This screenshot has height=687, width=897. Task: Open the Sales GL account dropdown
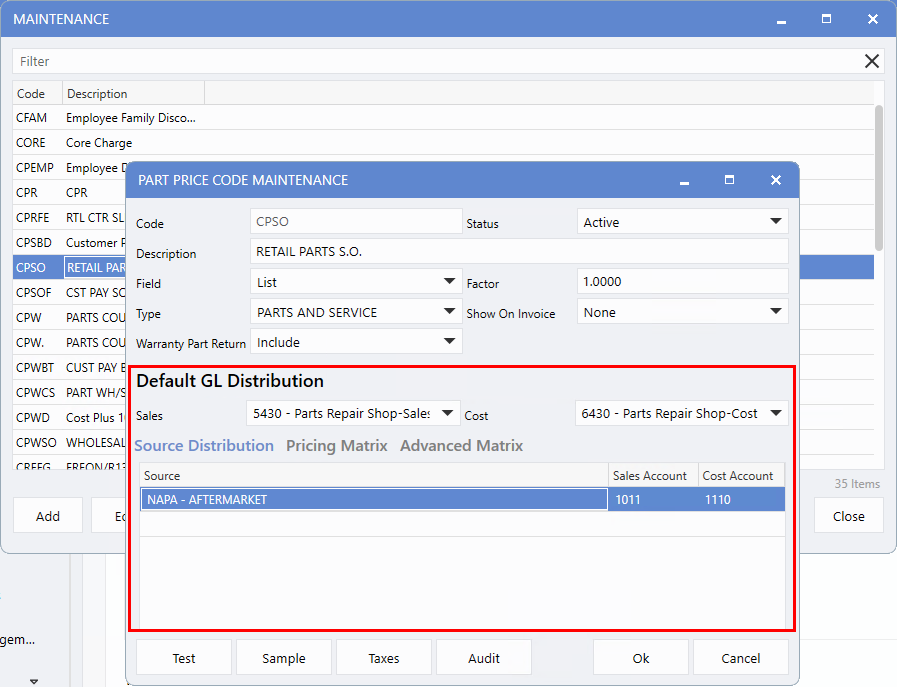pyautogui.click(x=353, y=413)
